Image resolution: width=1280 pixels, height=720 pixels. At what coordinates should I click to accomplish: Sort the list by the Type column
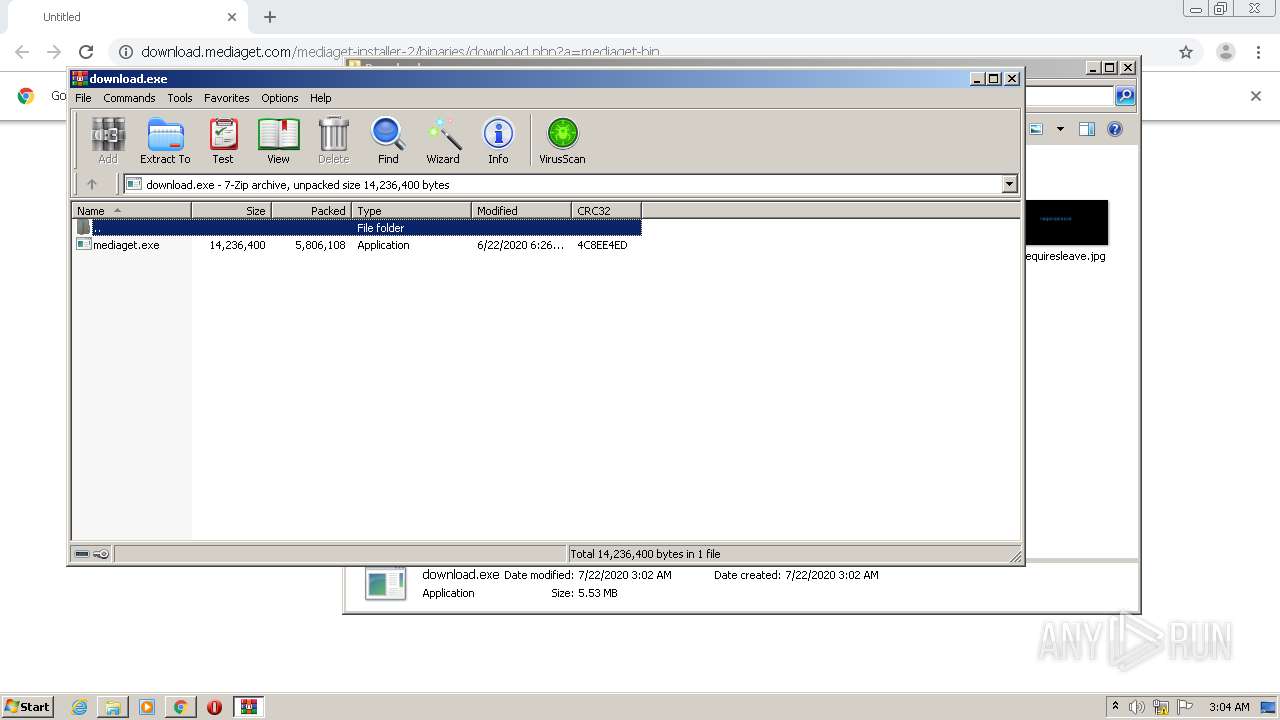click(x=411, y=210)
